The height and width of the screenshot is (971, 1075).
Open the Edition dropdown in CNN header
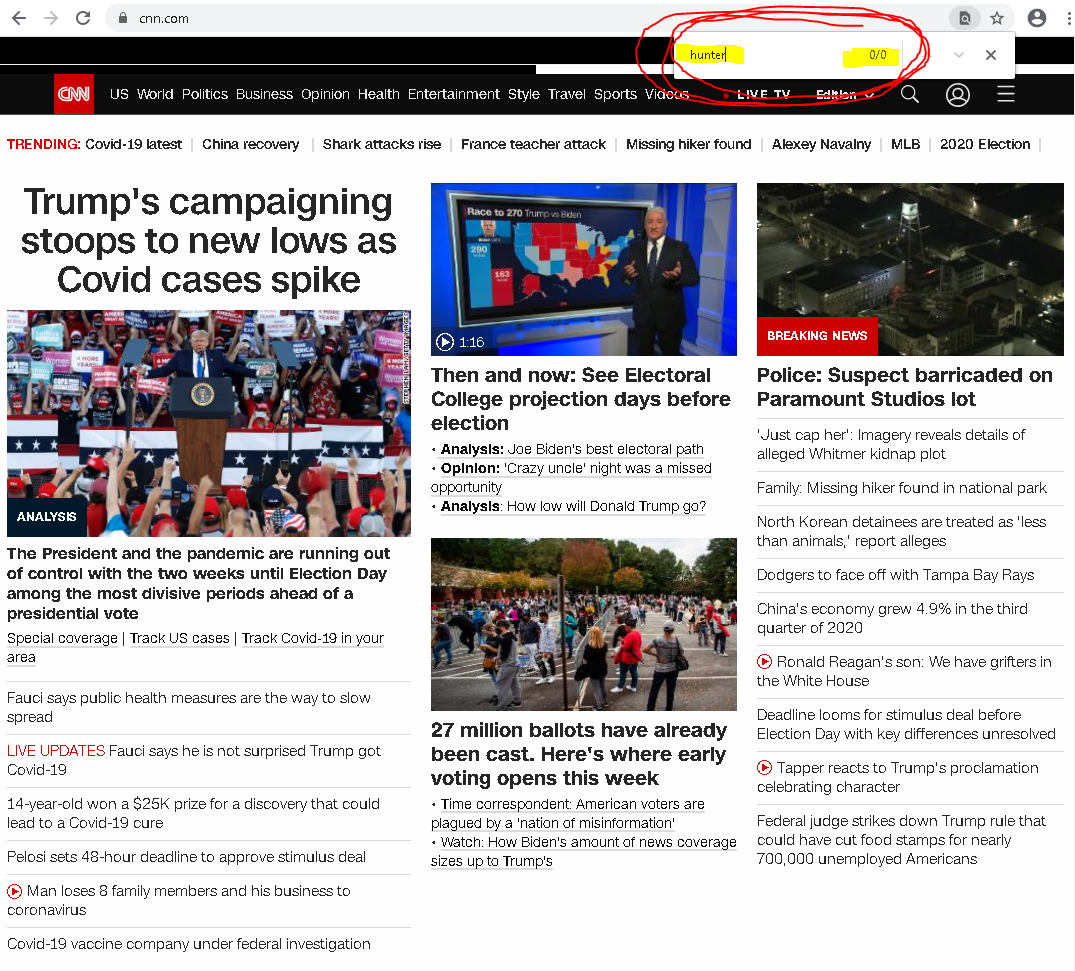pyautogui.click(x=845, y=94)
